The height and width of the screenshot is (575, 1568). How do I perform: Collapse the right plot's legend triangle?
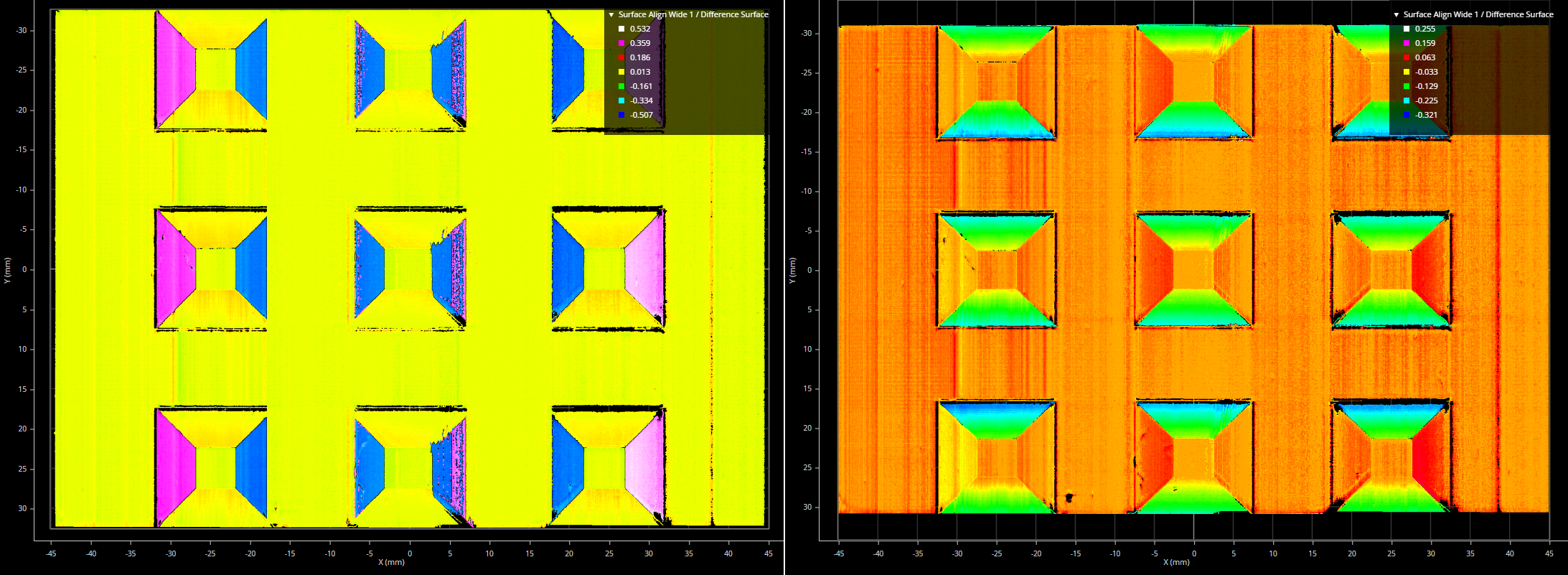pos(1396,14)
